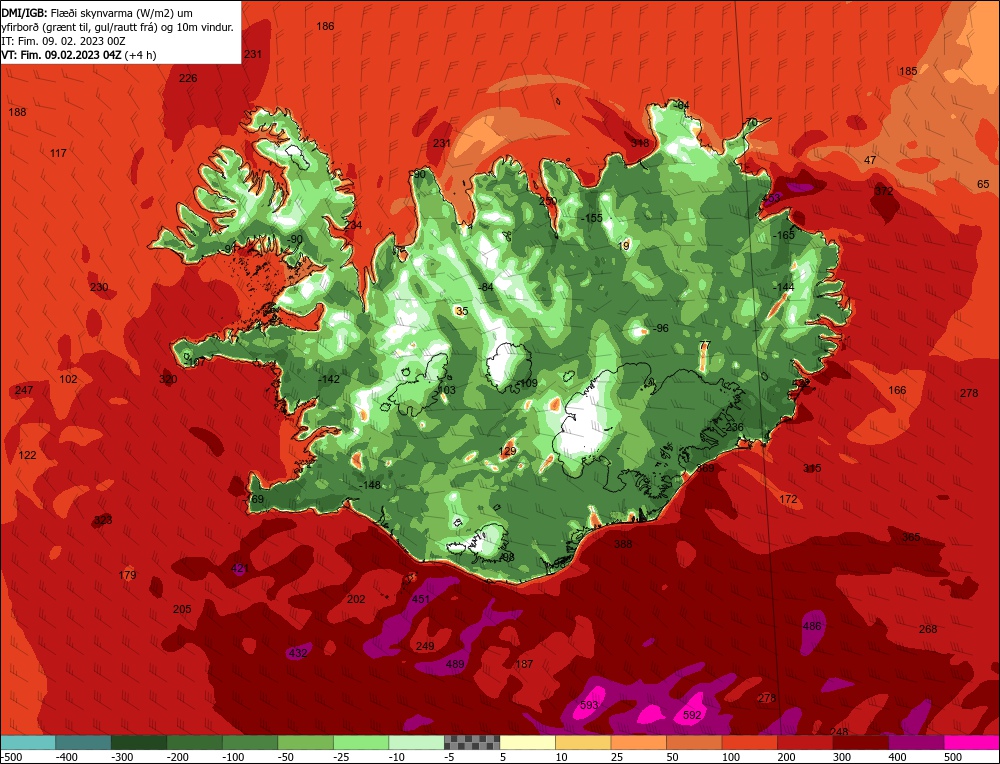Image resolution: width=1000 pixels, height=764 pixels.
Task: Click the valid time line 'VT: Fim. 09.02.2023 04Z'
Action: pos(61,55)
